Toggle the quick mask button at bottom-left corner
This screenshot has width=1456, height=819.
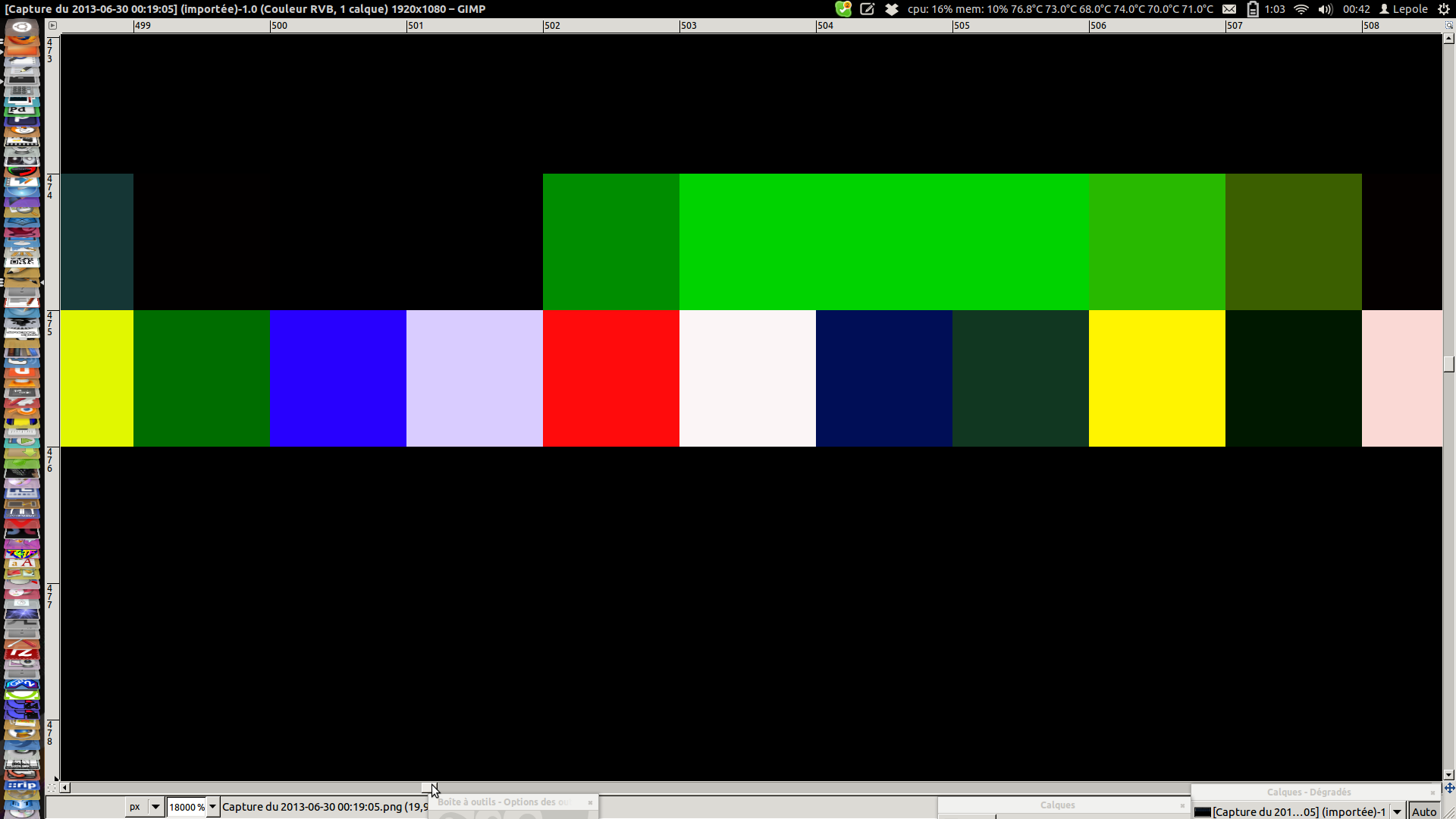(x=52, y=788)
